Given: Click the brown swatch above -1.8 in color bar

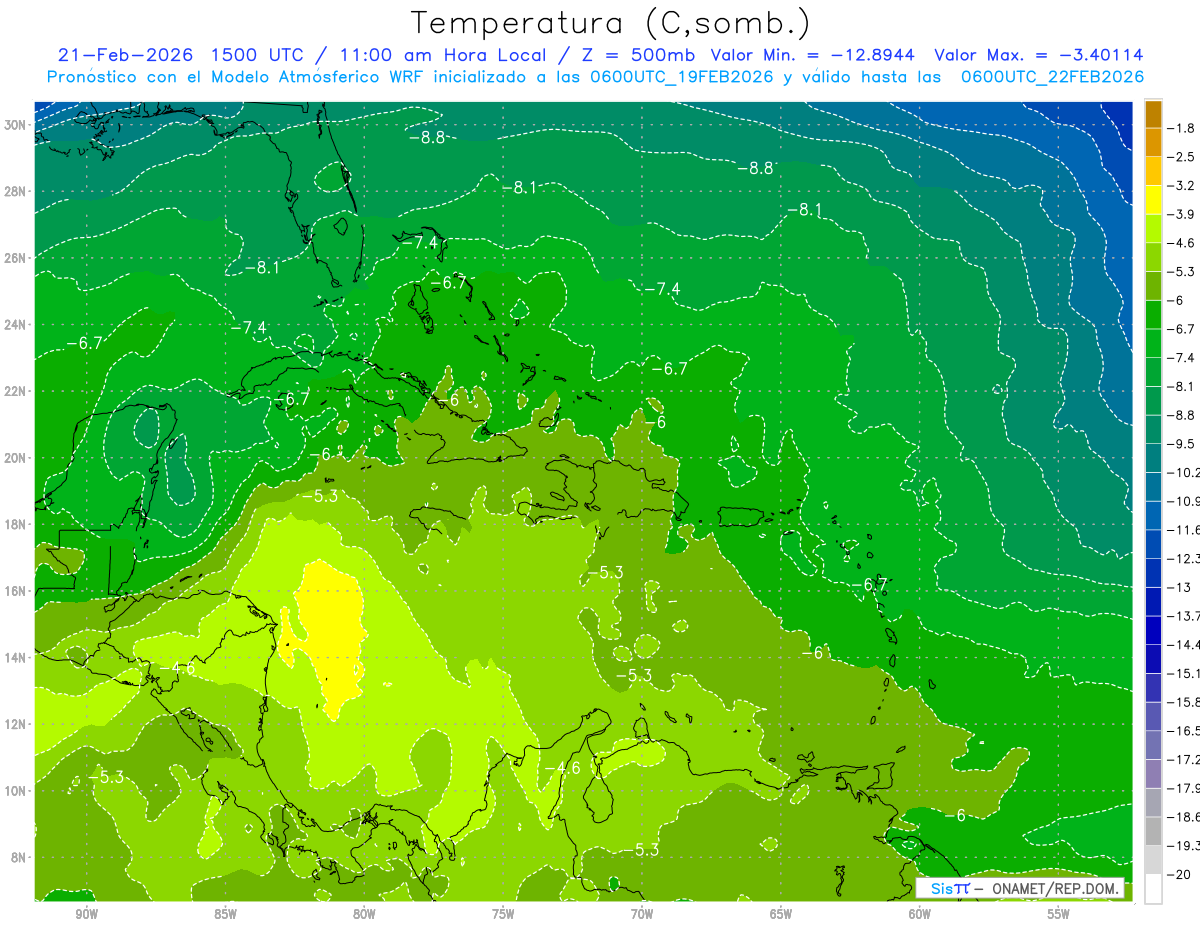Looking at the screenshot, I should click(x=1153, y=113).
